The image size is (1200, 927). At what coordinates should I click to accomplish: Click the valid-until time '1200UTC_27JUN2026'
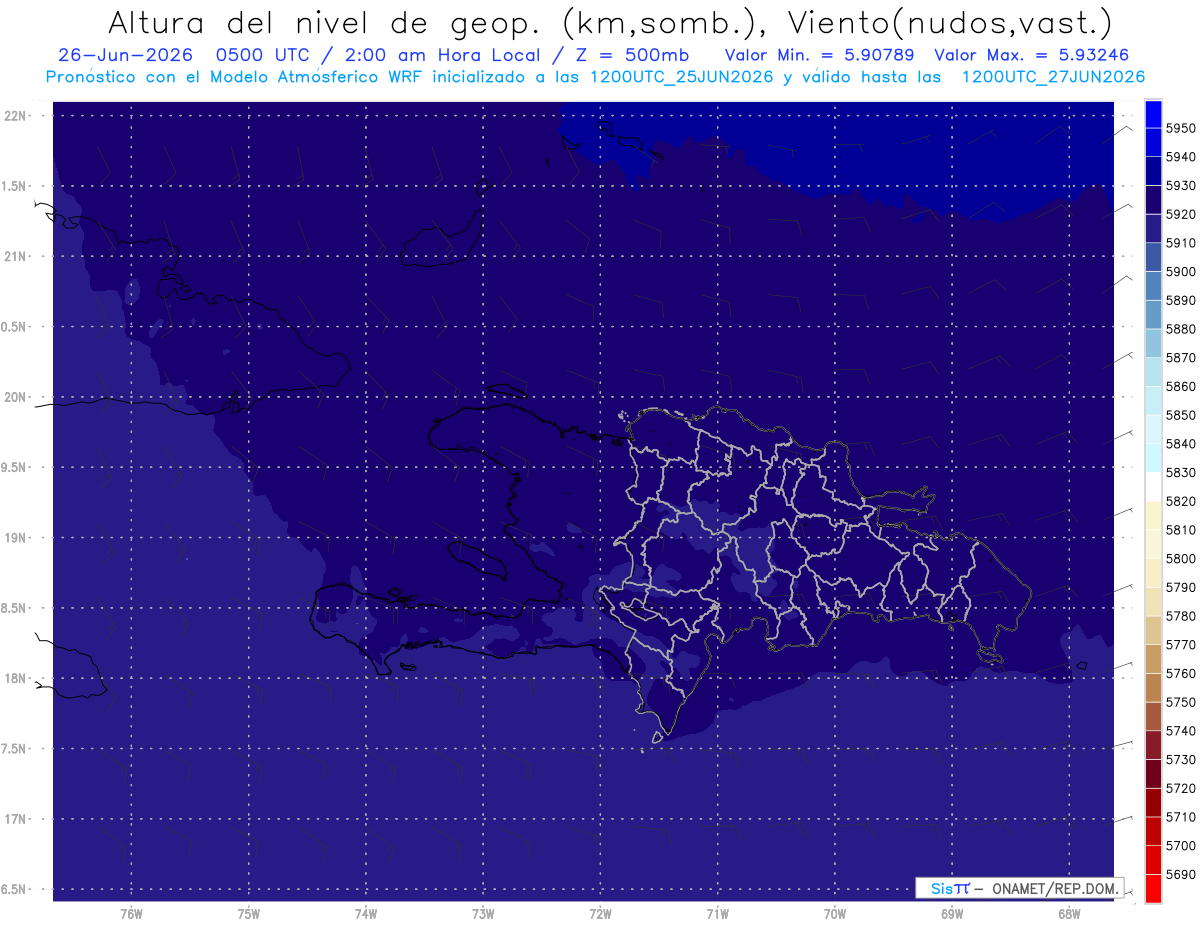coord(1053,76)
